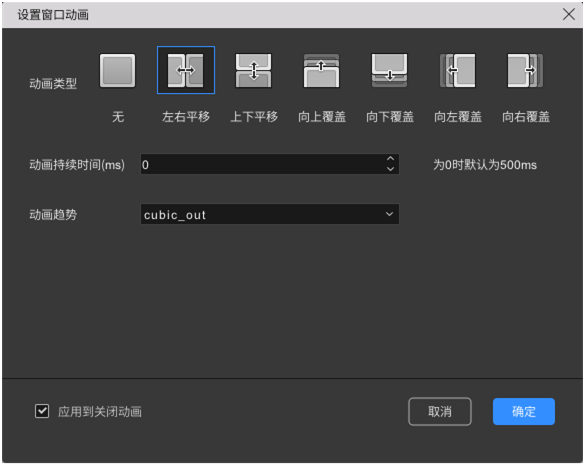This screenshot has width=587, height=468.
Task: Pick the 向下覆盖 animation icon
Action: (x=390, y=70)
